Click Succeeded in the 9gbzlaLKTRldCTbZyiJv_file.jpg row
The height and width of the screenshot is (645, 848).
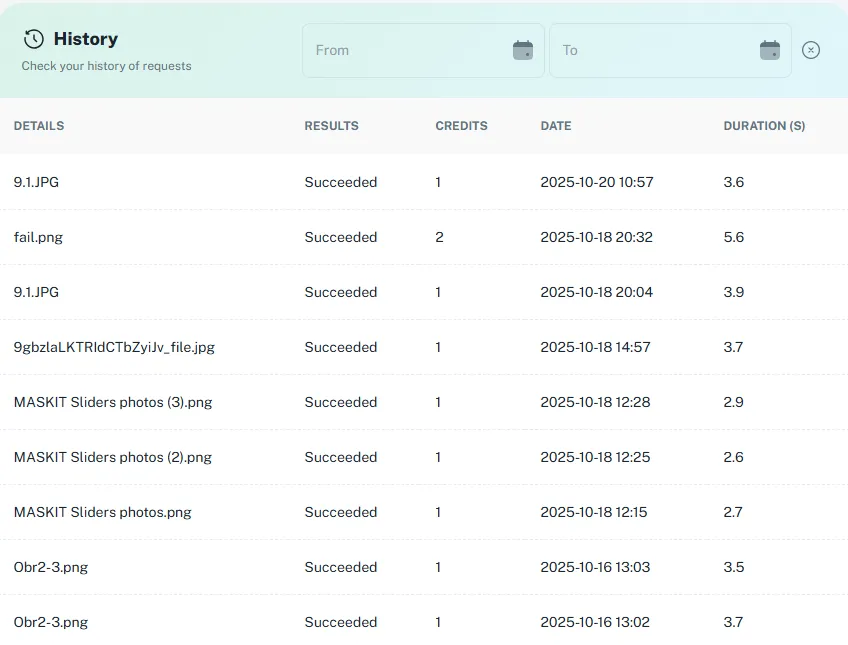click(341, 347)
